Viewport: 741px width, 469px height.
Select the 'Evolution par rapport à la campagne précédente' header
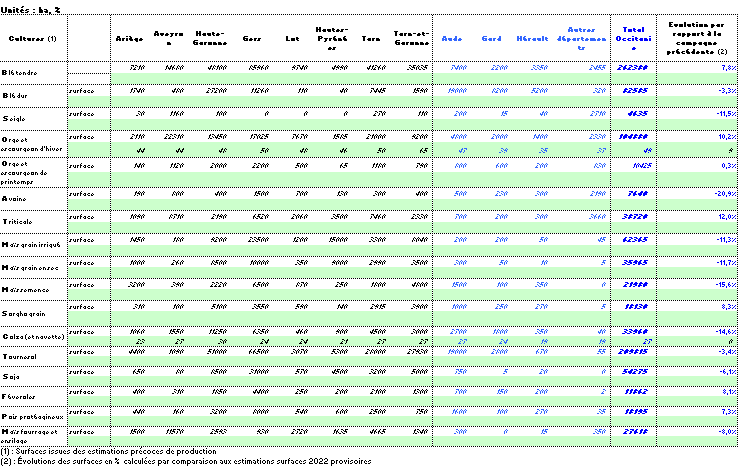point(697,38)
